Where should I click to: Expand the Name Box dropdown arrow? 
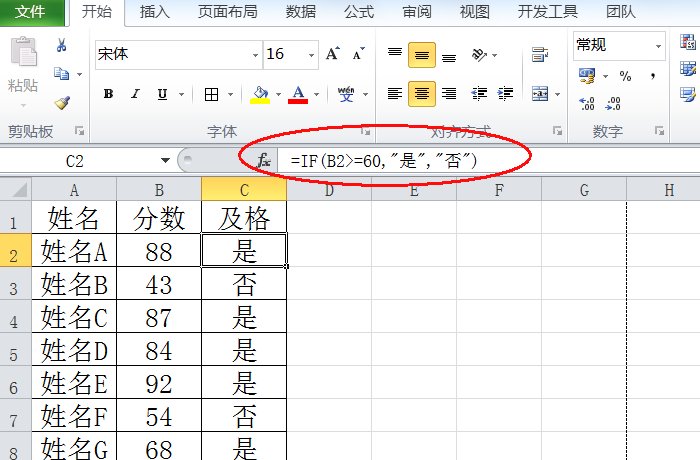click(x=165, y=160)
